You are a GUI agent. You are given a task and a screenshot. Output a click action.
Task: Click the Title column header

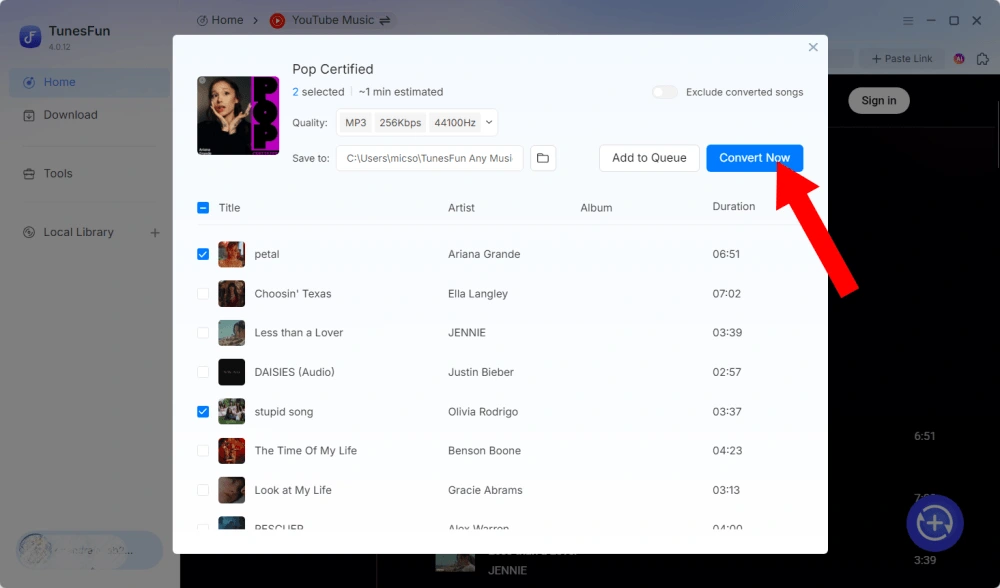click(x=230, y=208)
